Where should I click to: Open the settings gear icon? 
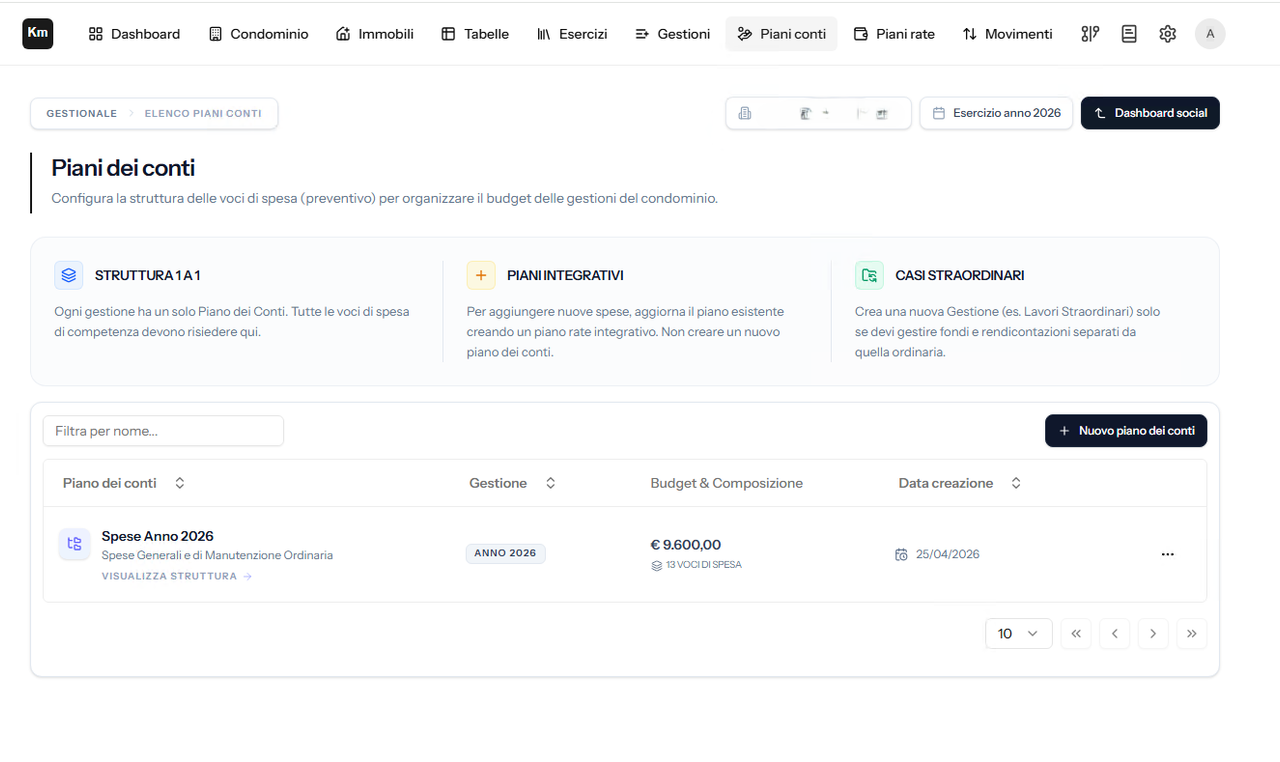tap(1168, 34)
